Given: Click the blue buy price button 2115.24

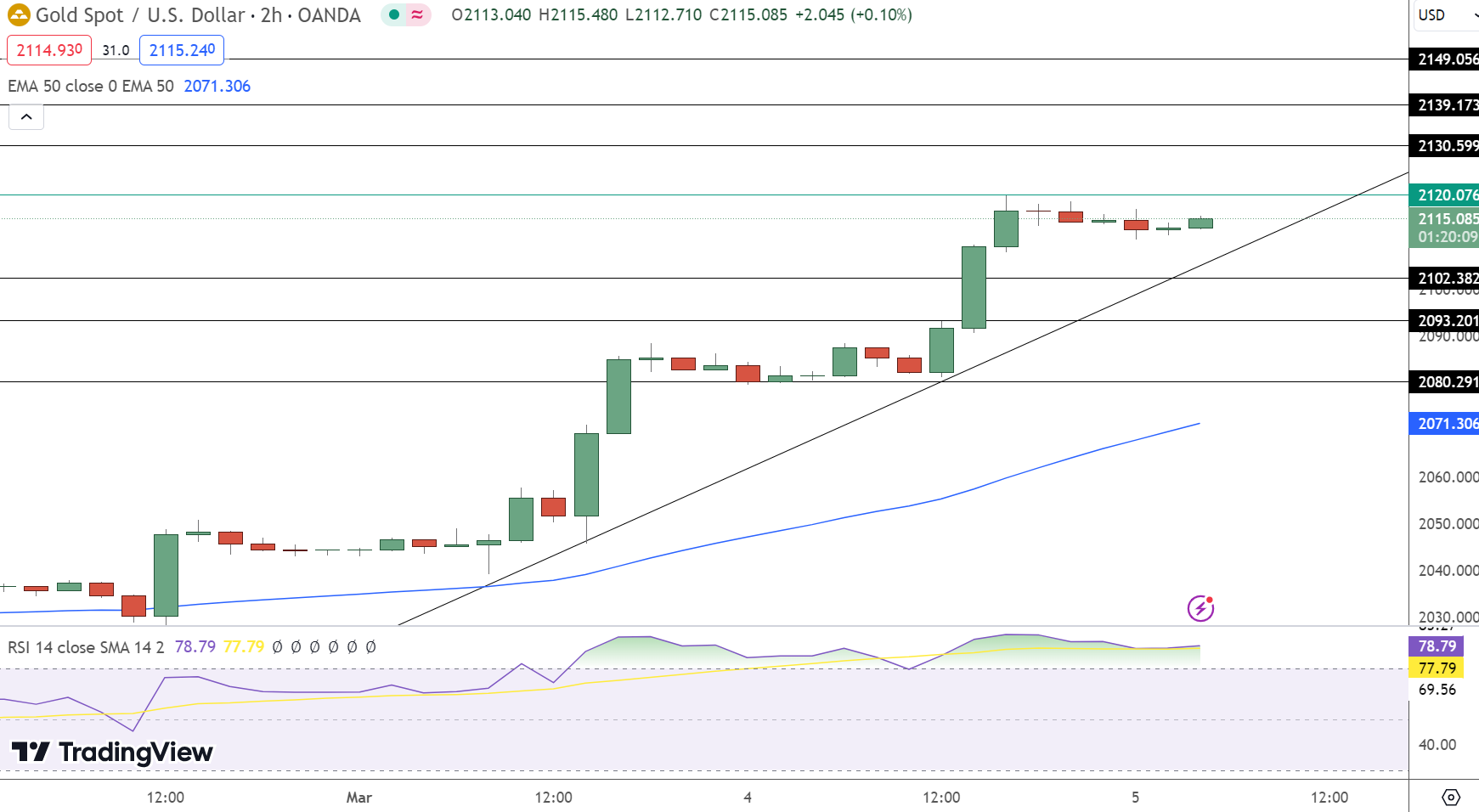Looking at the screenshot, I should click(181, 49).
